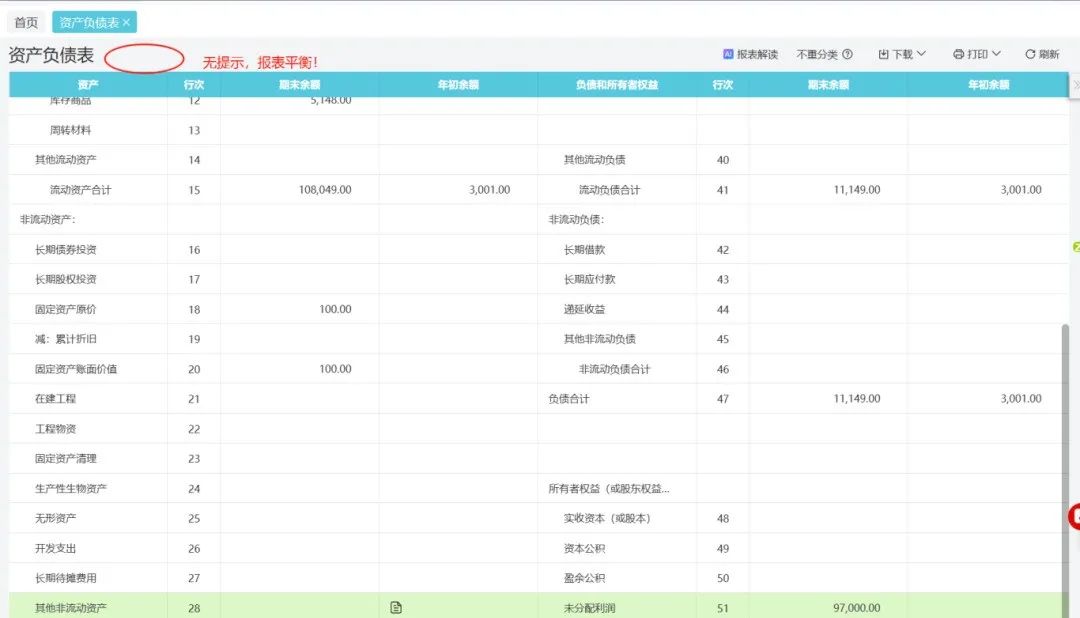Click the printer 打印 icon
The width and height of the screenshot is (1080, 618).
(x=957, y=53)
